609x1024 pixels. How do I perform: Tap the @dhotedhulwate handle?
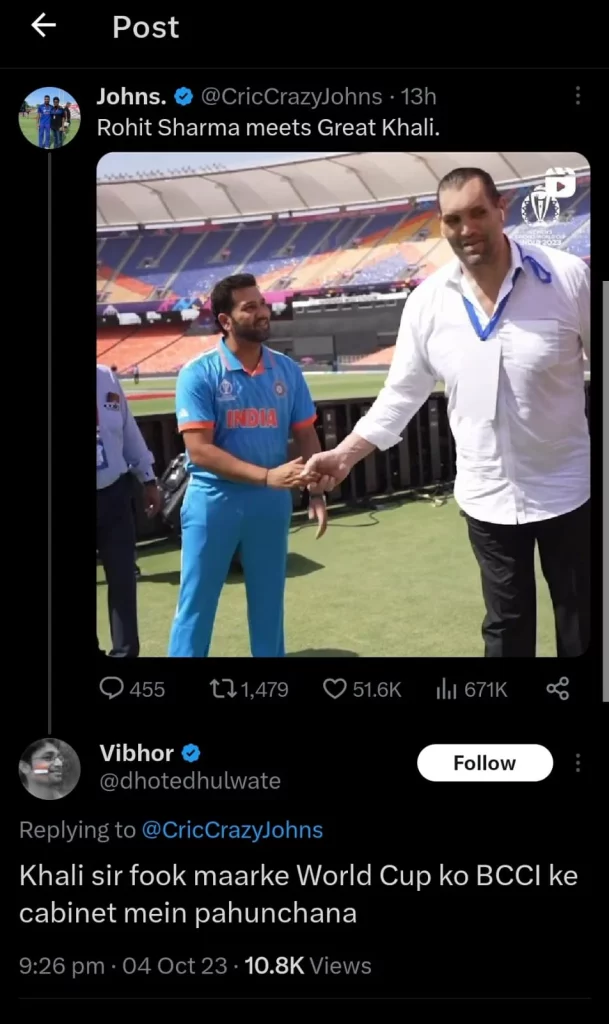click(190, 781)
